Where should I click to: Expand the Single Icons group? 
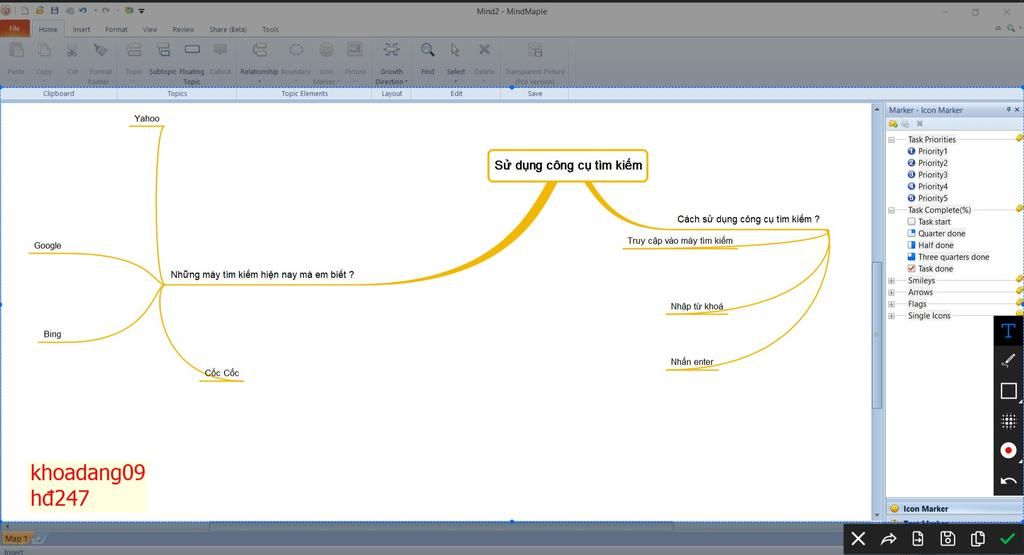(x=891, y=316)
